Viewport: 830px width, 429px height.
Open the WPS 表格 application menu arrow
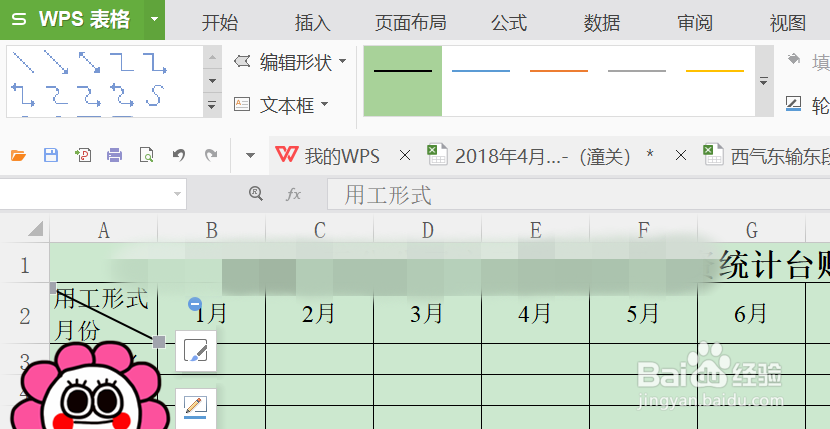(x=154, y=20)
